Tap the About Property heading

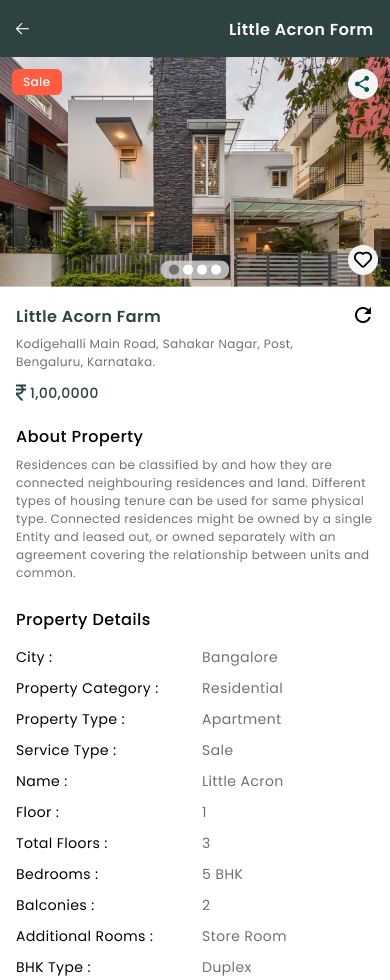79,436
